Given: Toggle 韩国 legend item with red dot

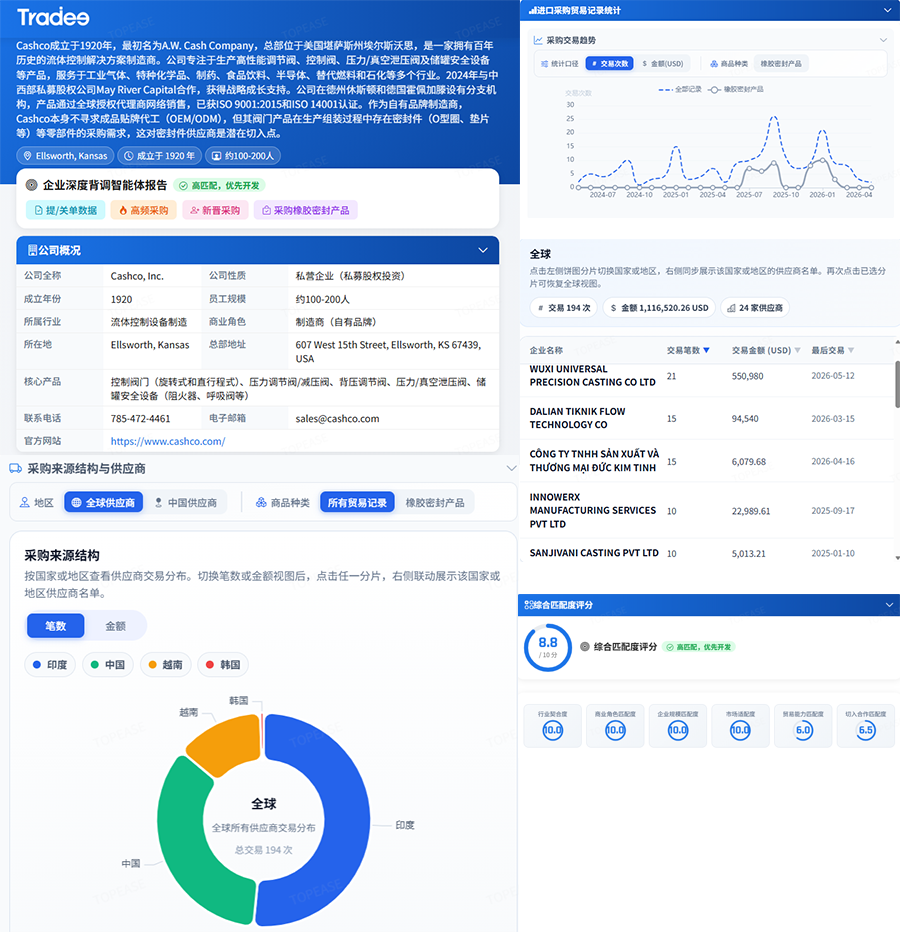Looking at the screenshot, I should pos(223,665).
